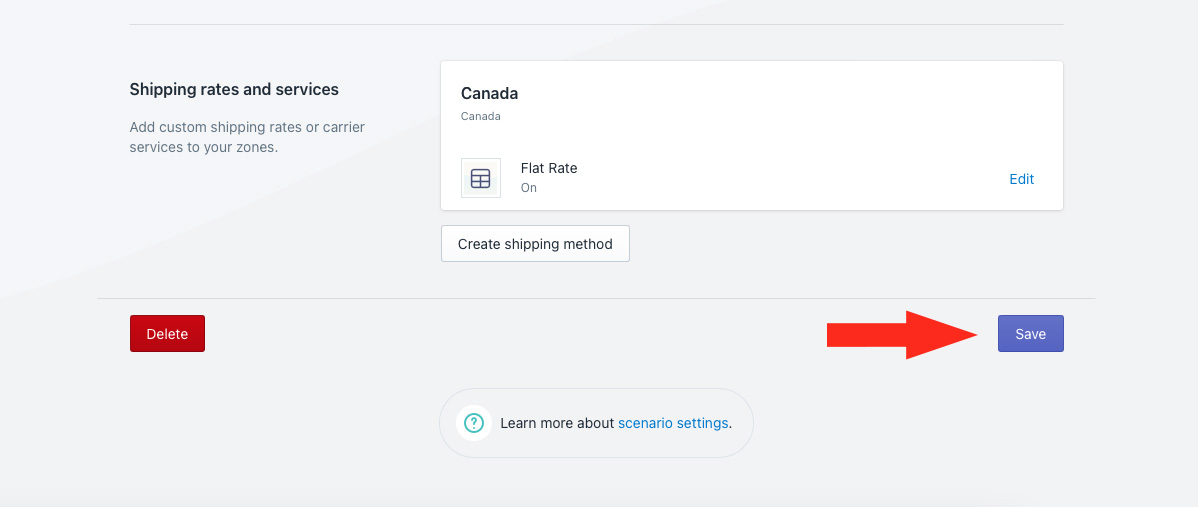Image resolution: width=1198 pixels, height=507 pixels.
Task: Click the question mark help icon
Action: tap(474, 423)
